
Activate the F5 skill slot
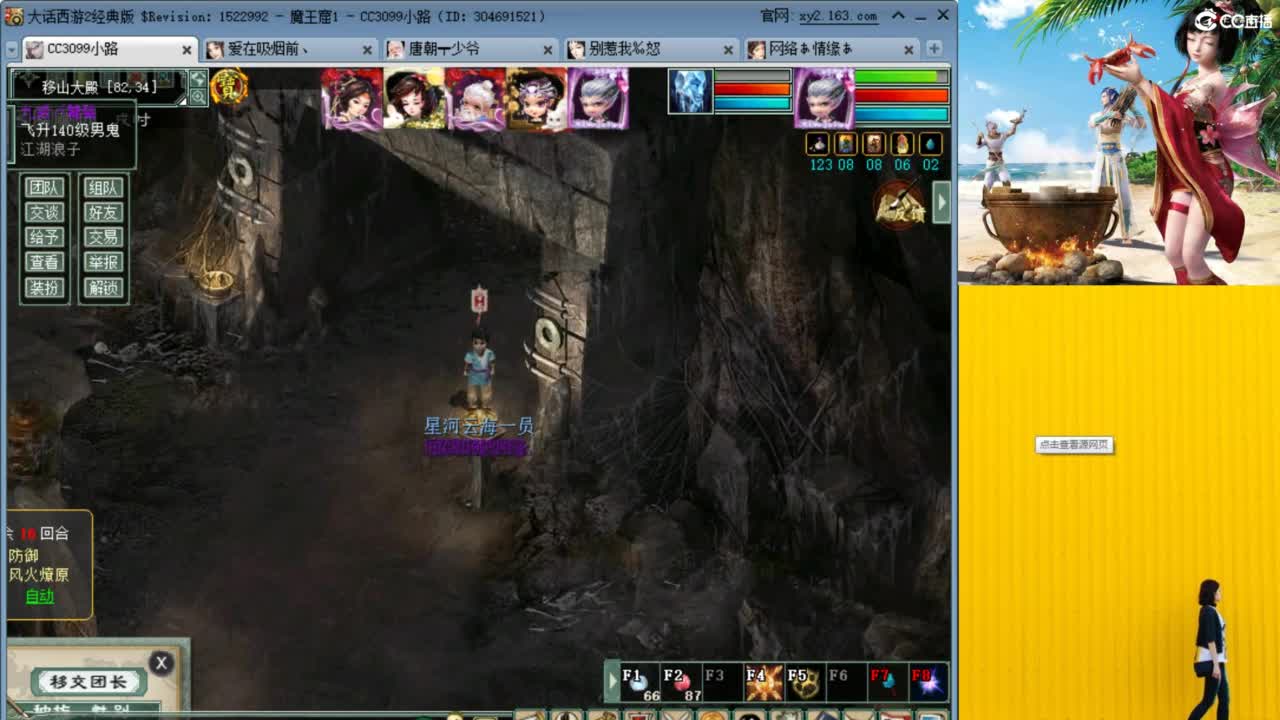click(x=804, y=682)
